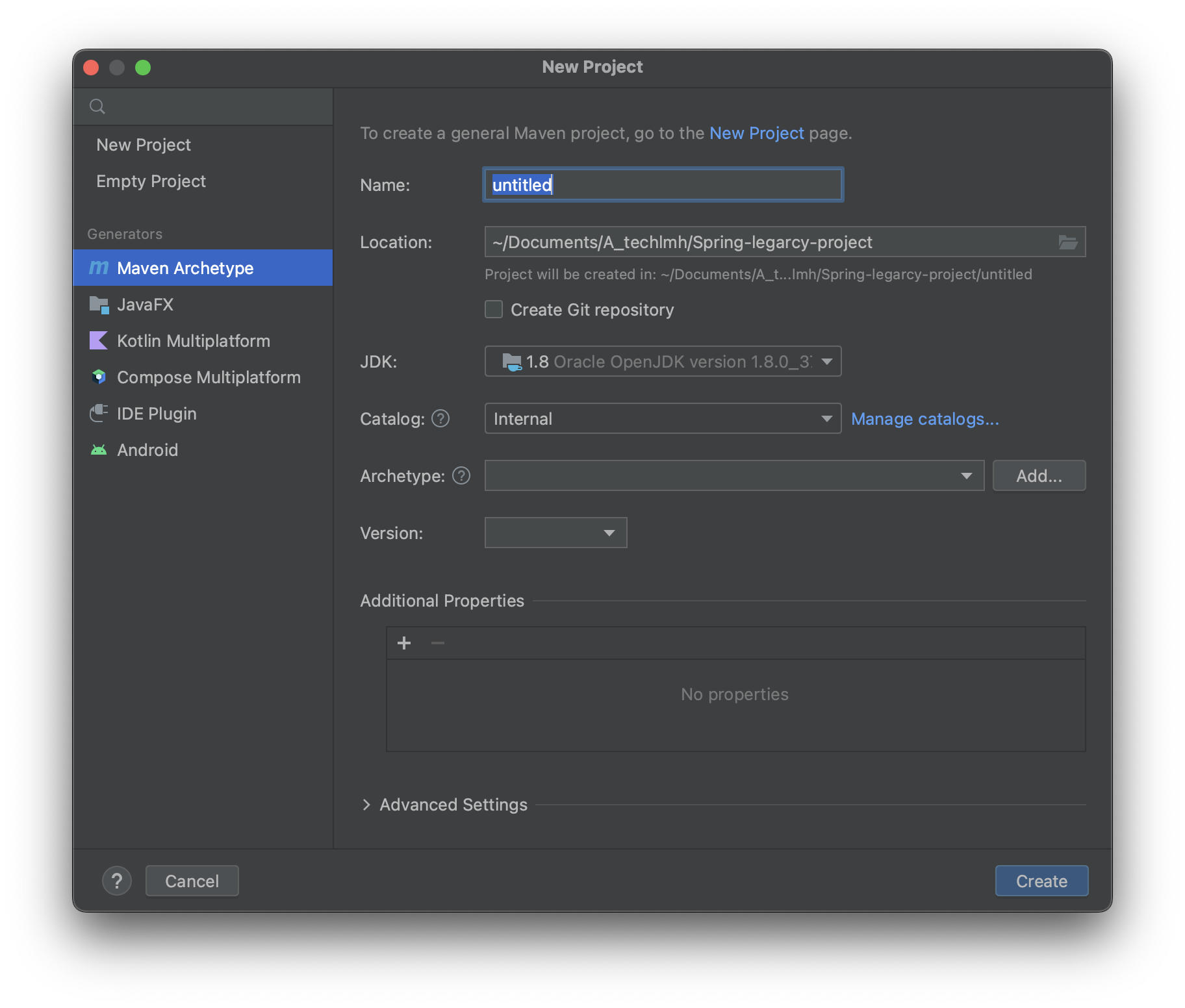Enable Create Git repository checkbox

[x=494, y=310]
